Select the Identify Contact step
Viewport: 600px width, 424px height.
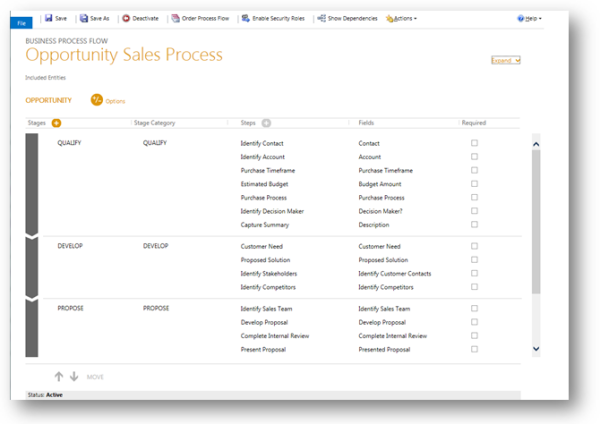coord(262,144)
